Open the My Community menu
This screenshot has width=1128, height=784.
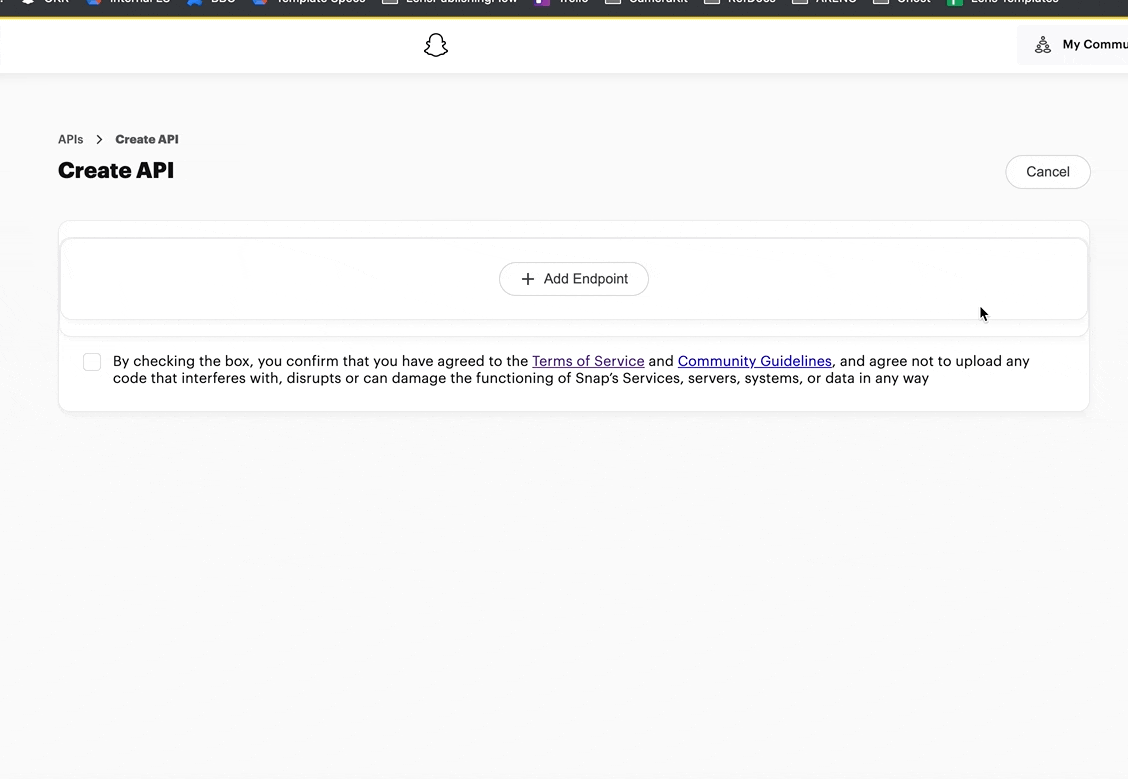point(1093,45)
